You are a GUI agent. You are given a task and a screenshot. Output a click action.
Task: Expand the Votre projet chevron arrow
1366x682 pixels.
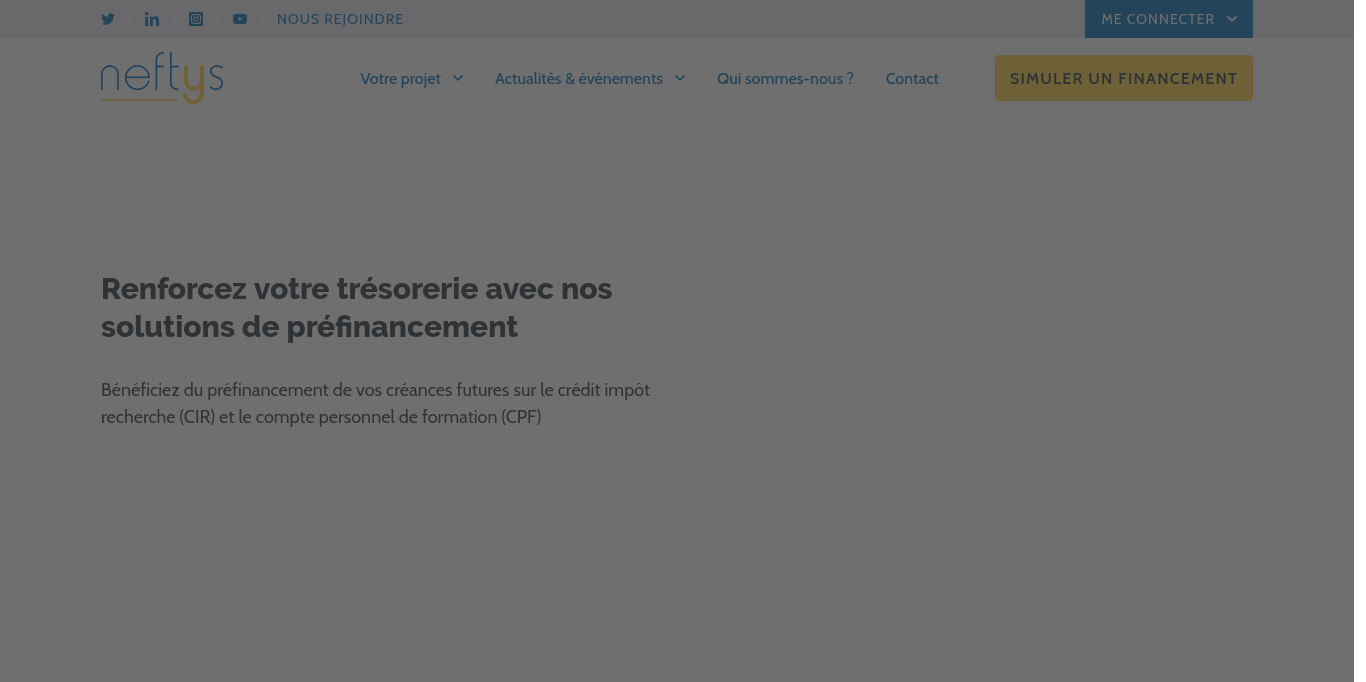point(458,78)
